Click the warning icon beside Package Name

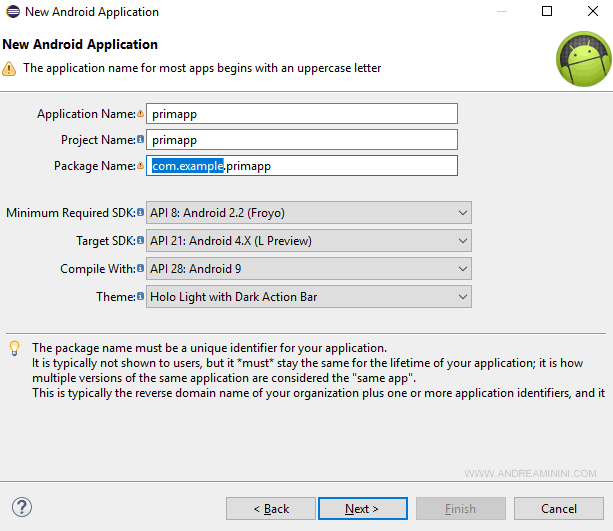[141, 166]
